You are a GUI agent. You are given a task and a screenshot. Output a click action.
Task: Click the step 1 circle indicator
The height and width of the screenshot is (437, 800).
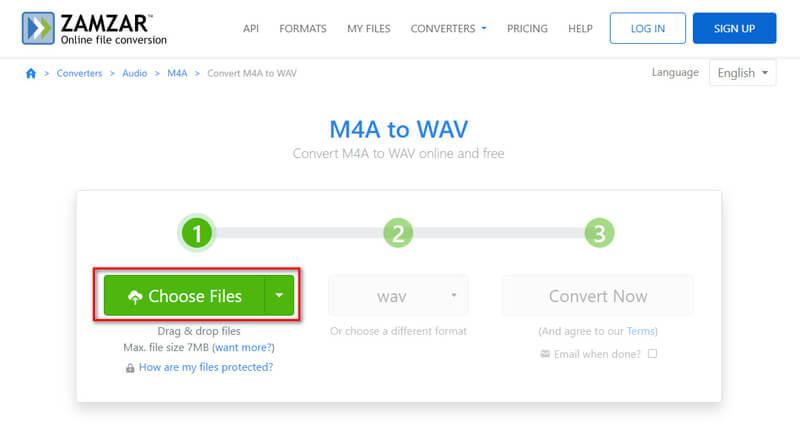(197, 234)
